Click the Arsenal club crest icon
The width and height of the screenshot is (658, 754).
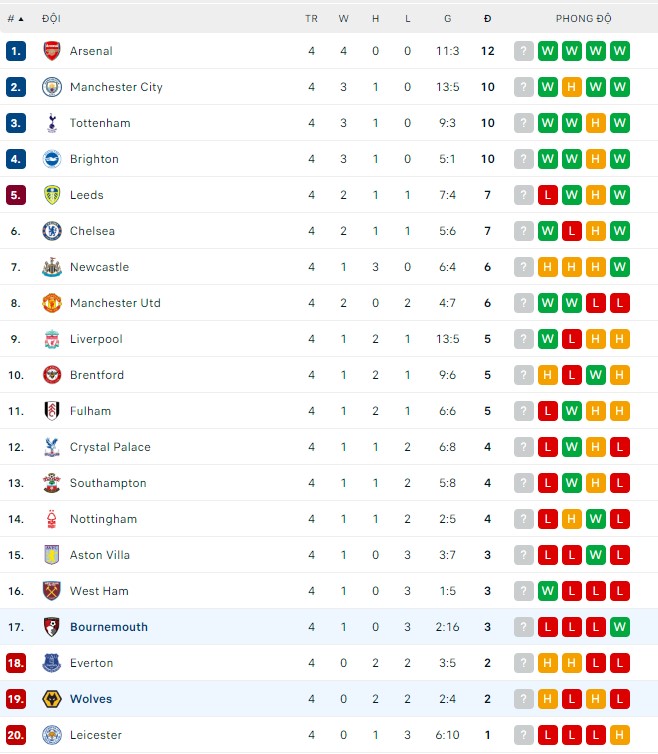pos(52,51)
